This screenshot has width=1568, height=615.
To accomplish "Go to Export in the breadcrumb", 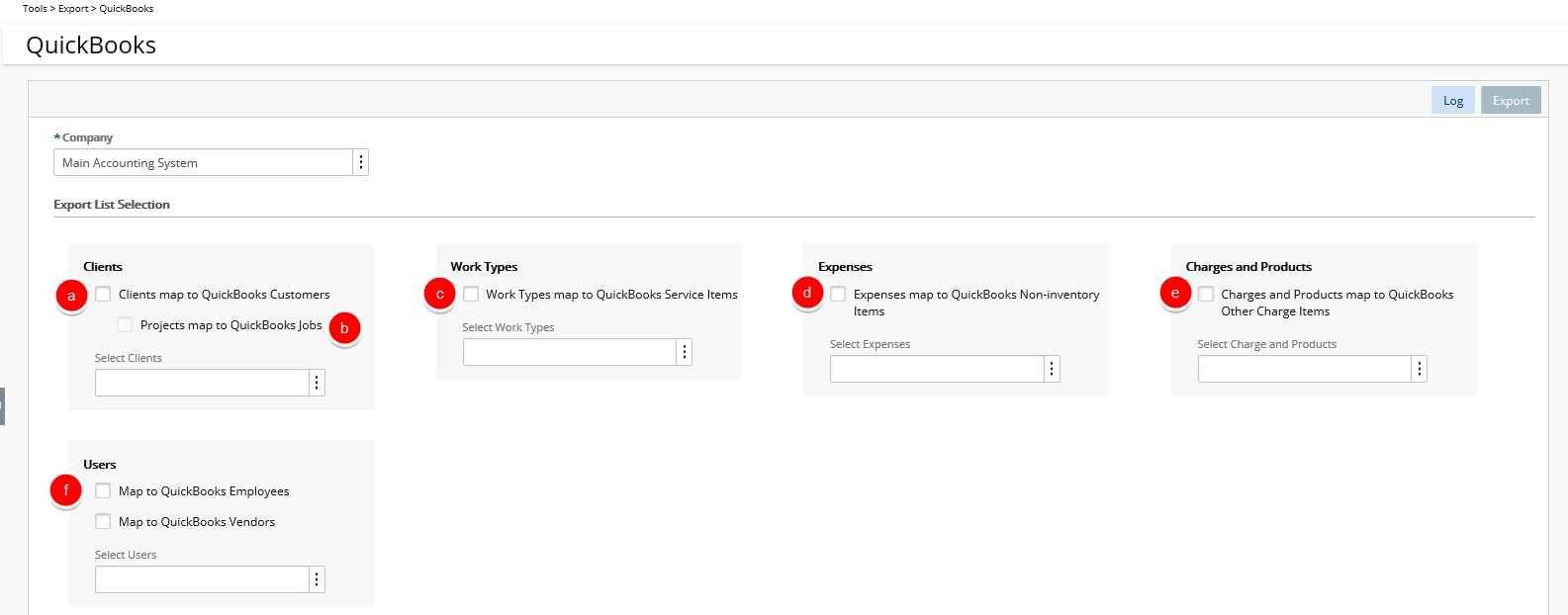I will pyautogui.click(x=73, y=8).
